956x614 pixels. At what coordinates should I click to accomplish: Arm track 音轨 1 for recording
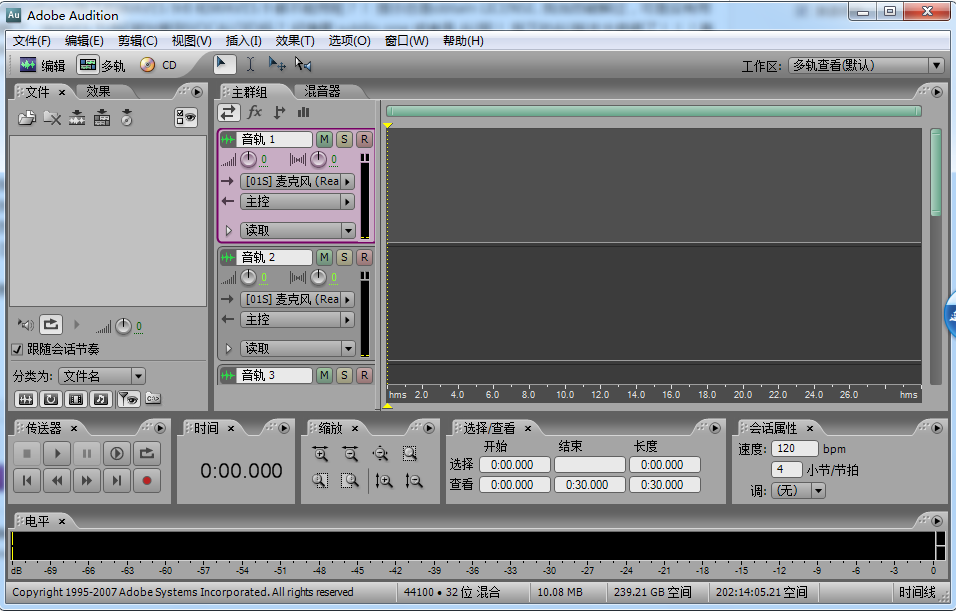365,139
